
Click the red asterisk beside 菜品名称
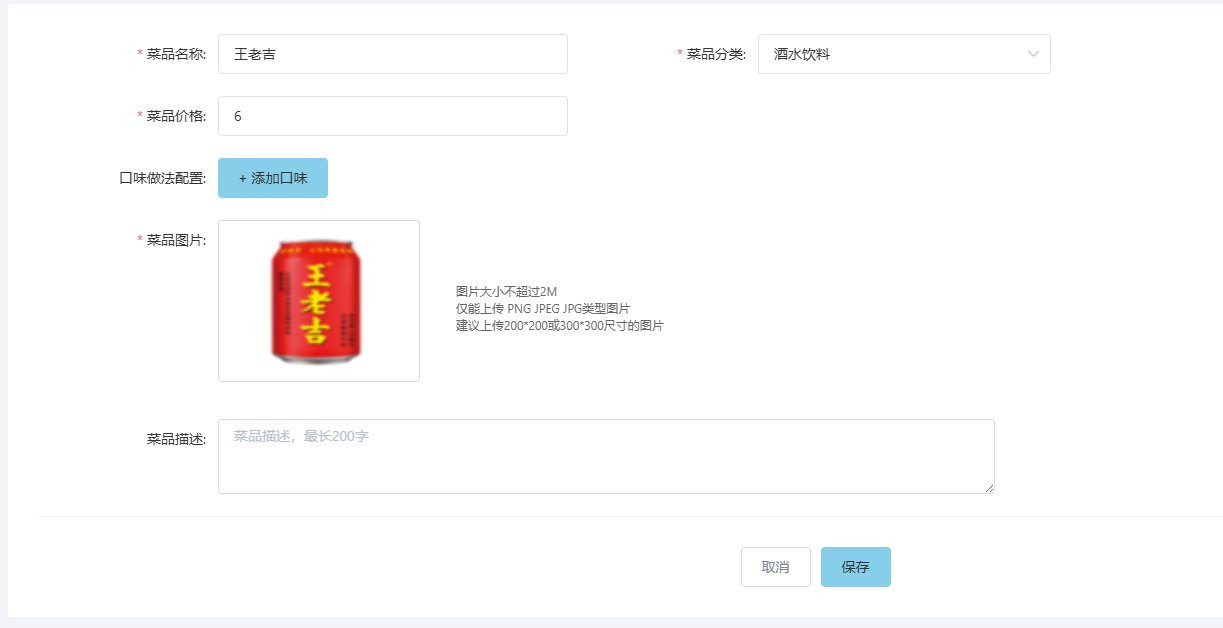(x=140, y=54)
